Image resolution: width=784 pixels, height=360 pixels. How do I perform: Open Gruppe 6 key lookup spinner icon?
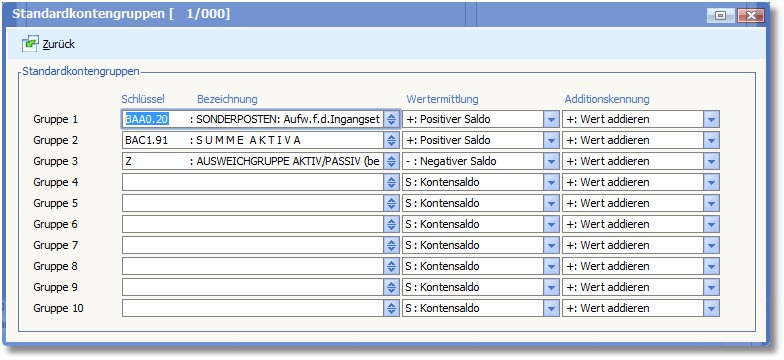392,224
